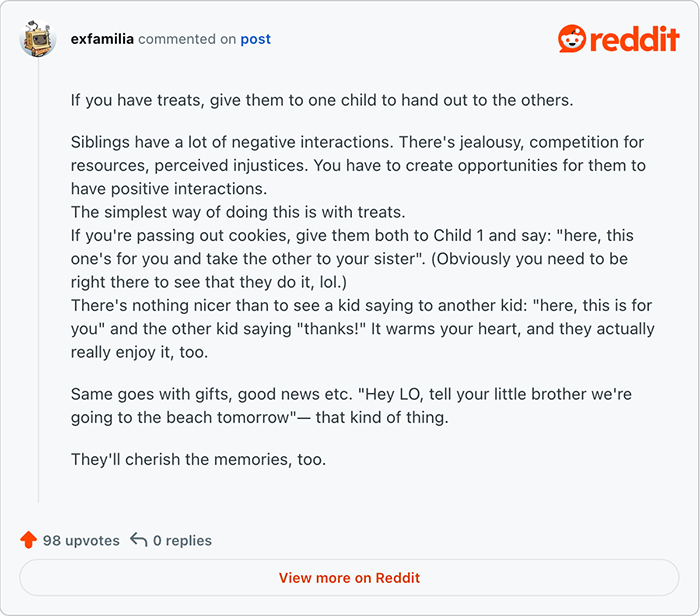Click the opening line "If you have treats"
700x616 pixels.
point(322,100)
